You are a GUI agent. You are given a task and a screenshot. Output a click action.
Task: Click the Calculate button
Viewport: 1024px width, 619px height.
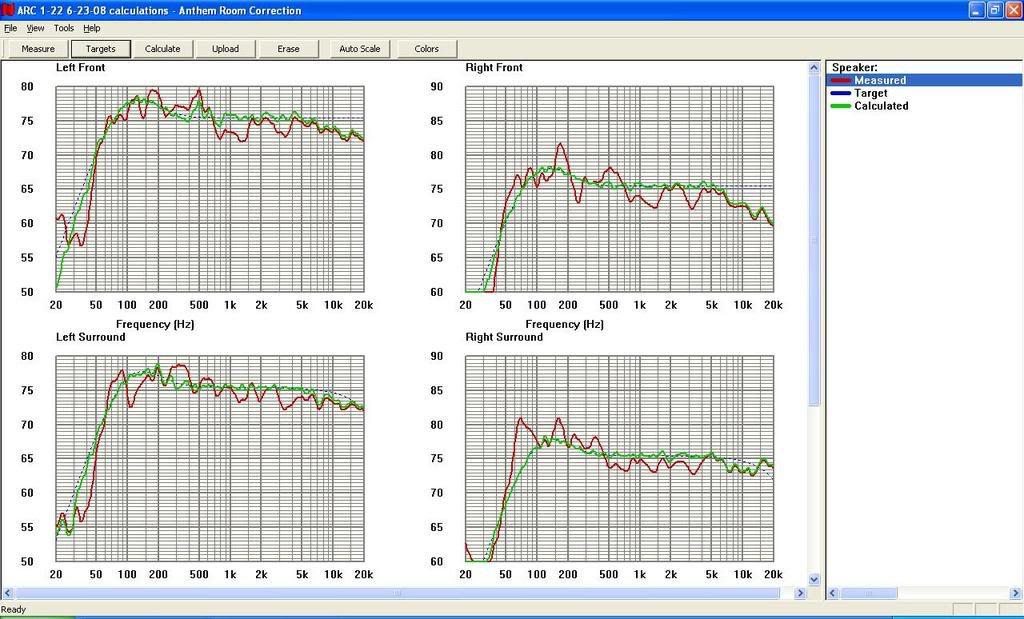point(162,48)
